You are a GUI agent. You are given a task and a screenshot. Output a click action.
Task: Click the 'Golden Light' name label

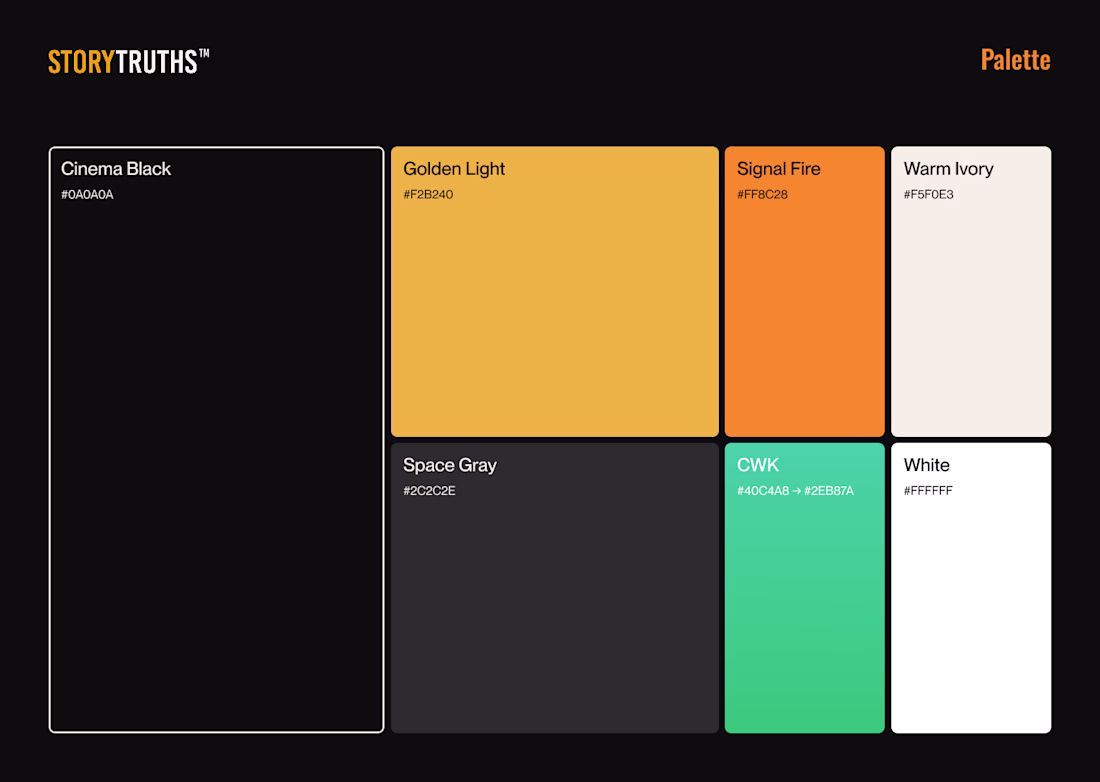coord(454,169)
